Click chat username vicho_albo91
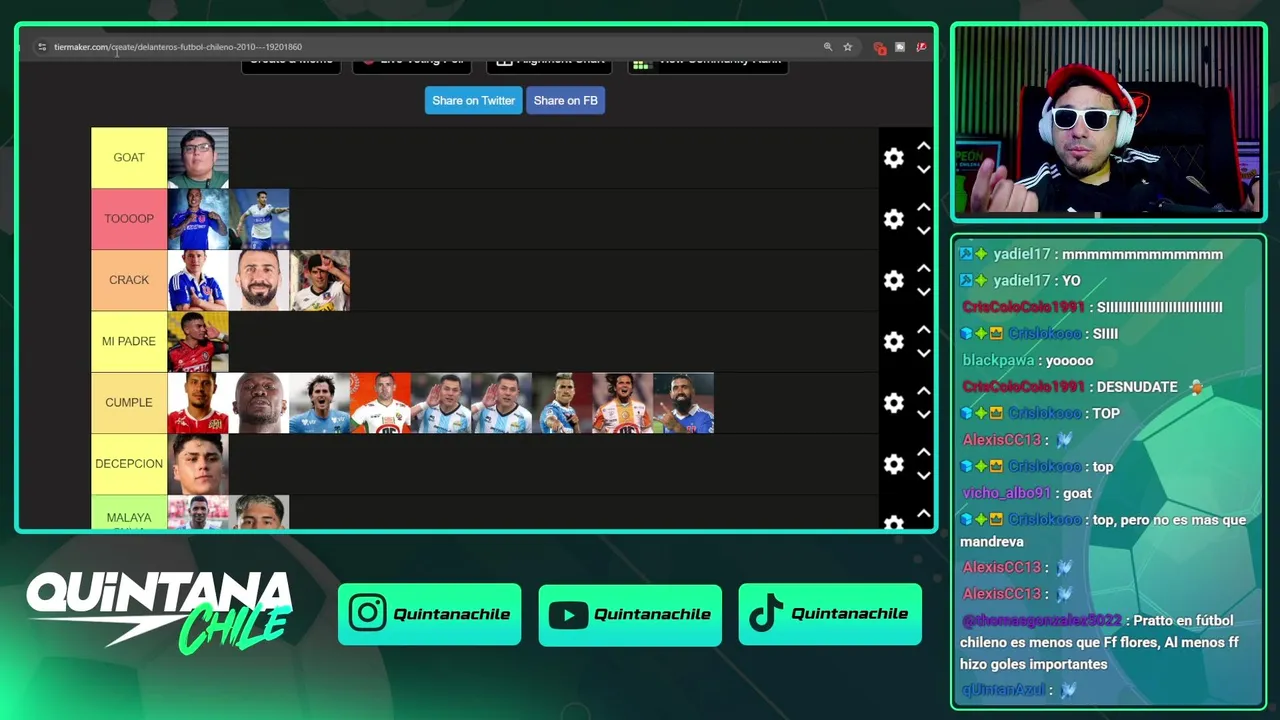Image resolution: width=1280 pixels, height=720 pixels. click(x=1006, y=493)
